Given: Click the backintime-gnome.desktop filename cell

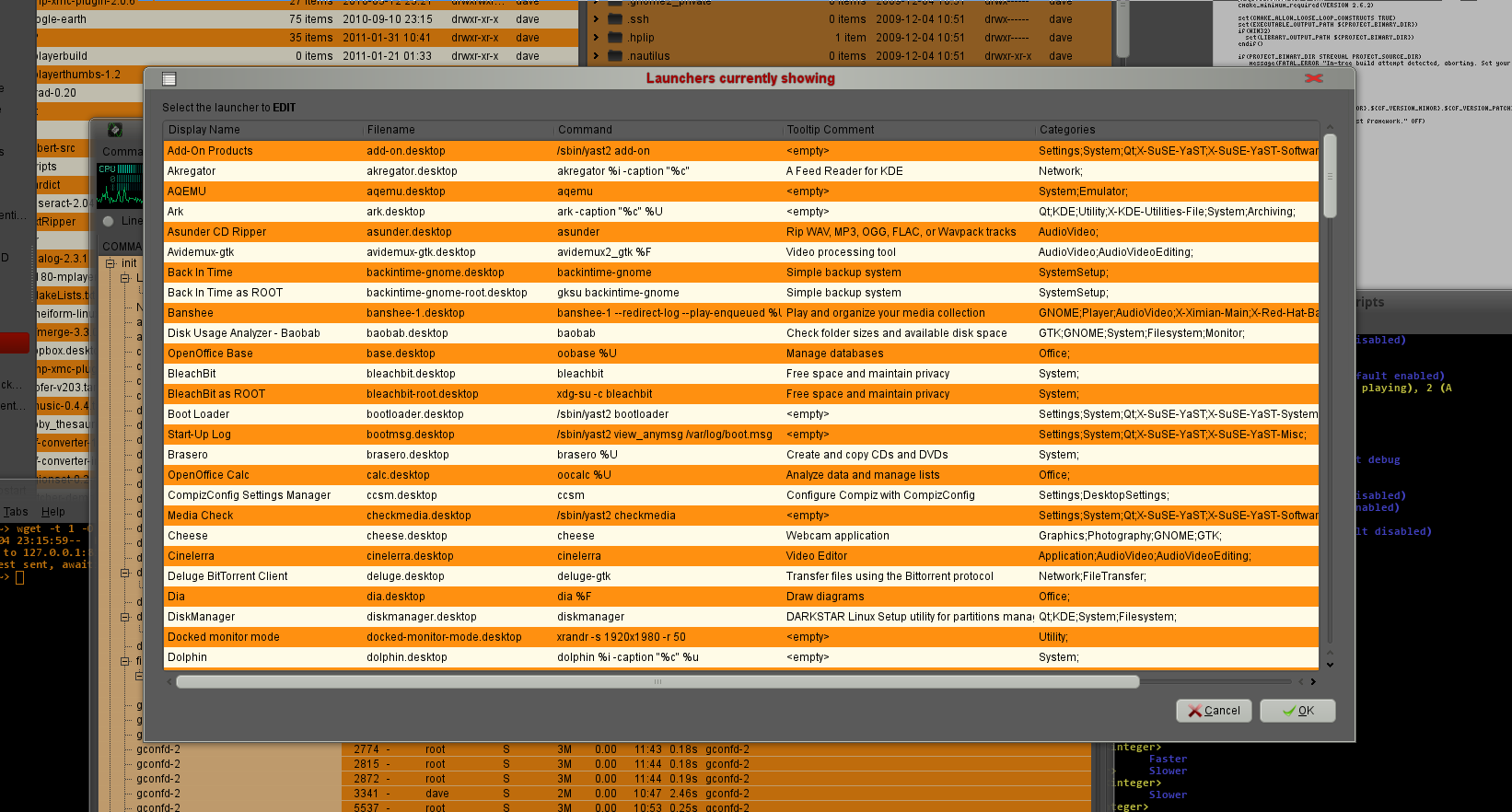Looking at the screenshot, I should [458, 273].
